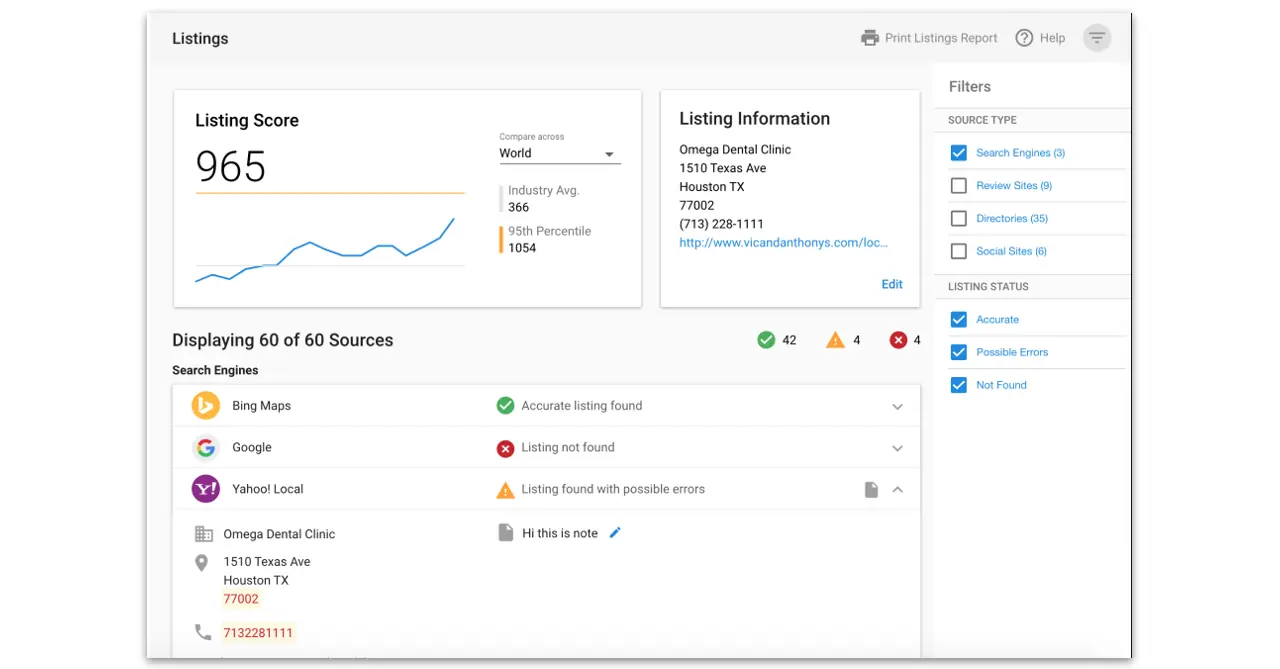Screen dimensions: 1280x669
Task: Click the location pin icon by address
Action: (x=202, y=564)
